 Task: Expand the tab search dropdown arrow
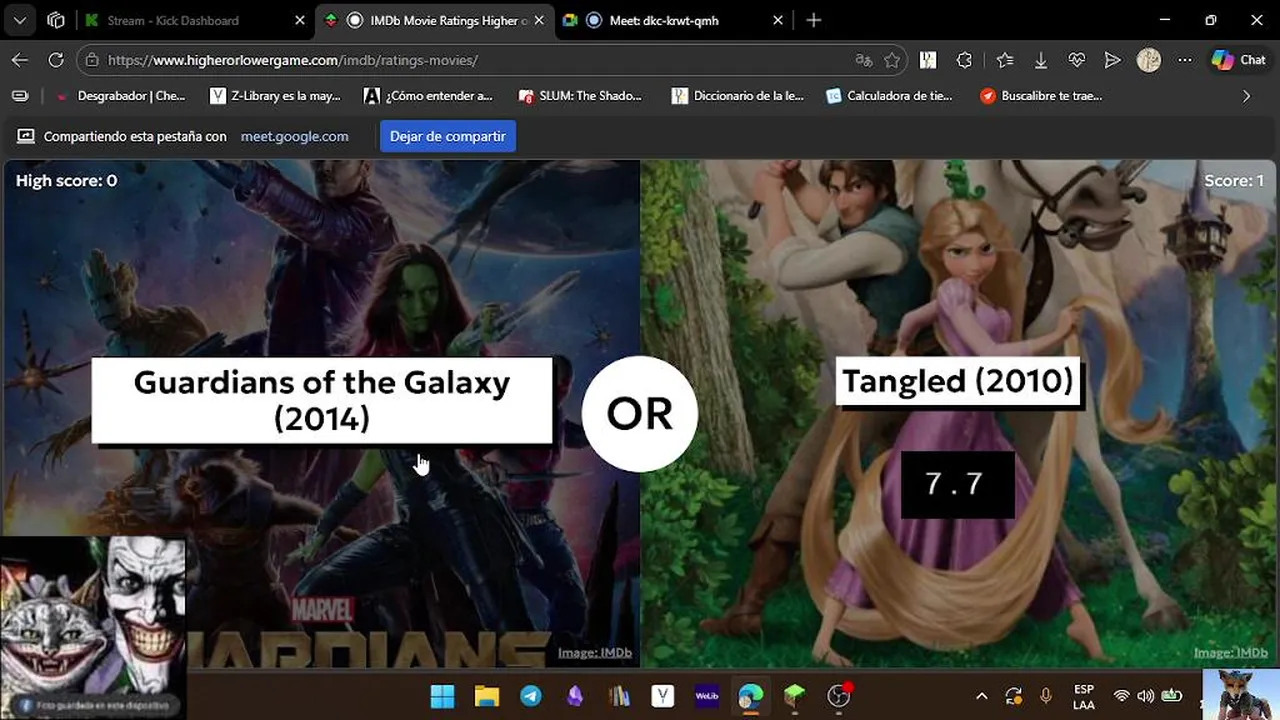pos(20,20)
